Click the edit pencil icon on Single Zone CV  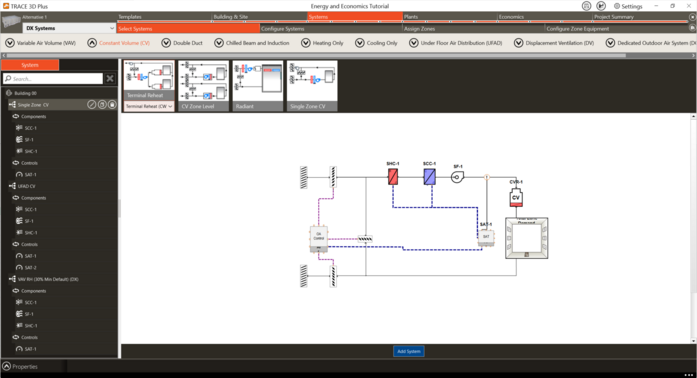pos(91,105)
